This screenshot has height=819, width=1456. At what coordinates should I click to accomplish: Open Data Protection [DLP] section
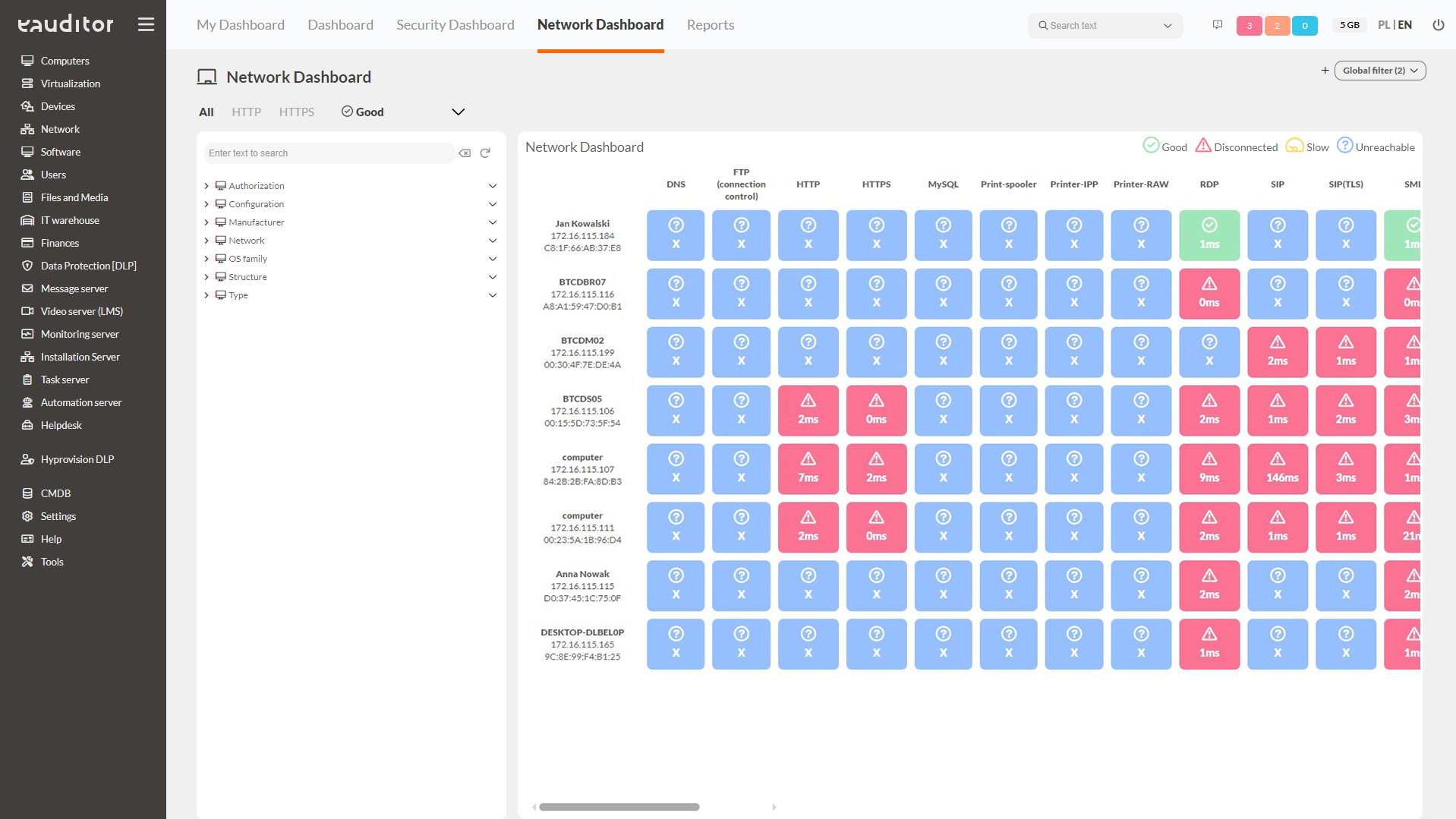pyautogui.click(x=88, y=266)
